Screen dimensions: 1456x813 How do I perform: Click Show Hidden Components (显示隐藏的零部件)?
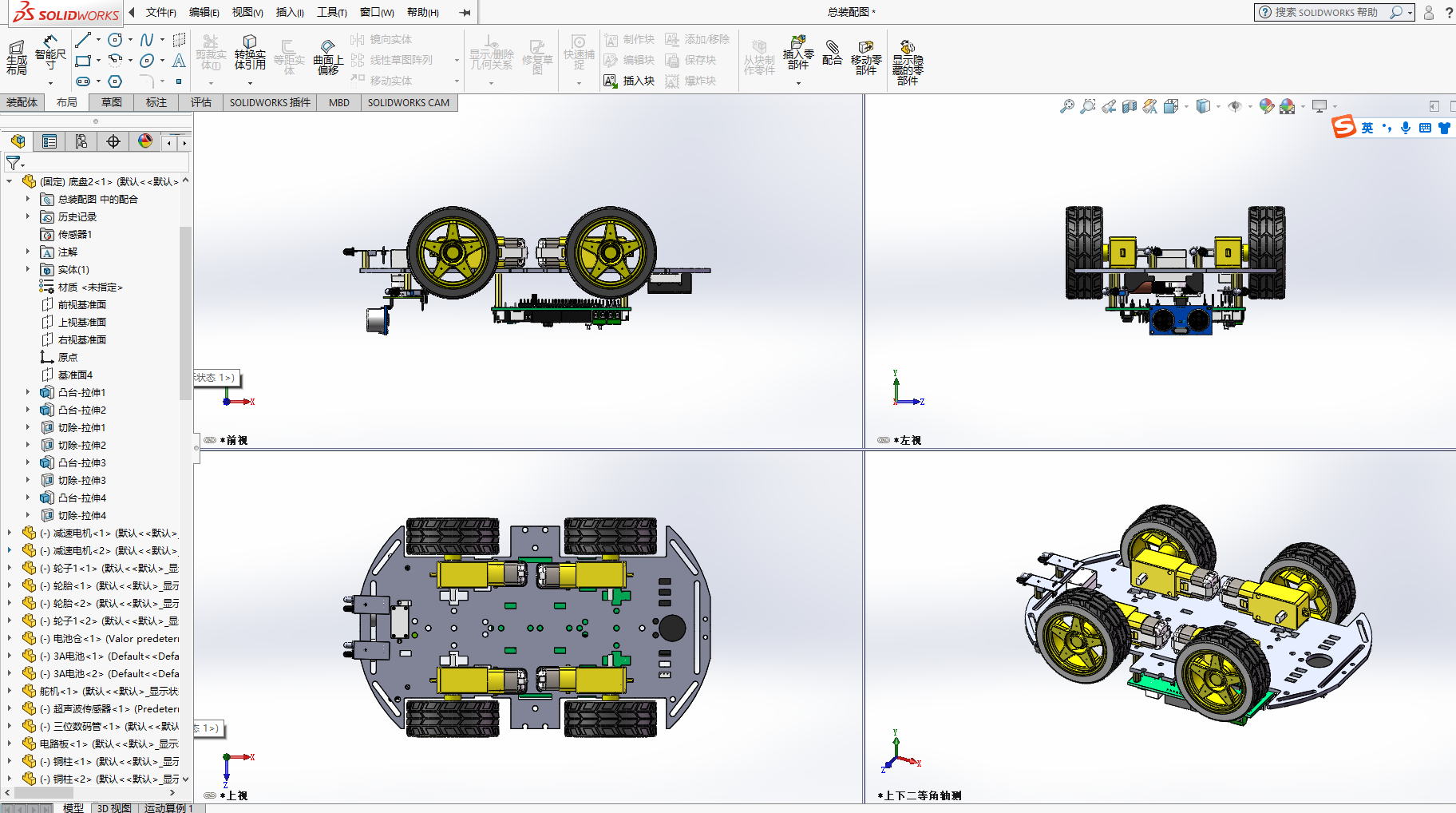point(908,61)
